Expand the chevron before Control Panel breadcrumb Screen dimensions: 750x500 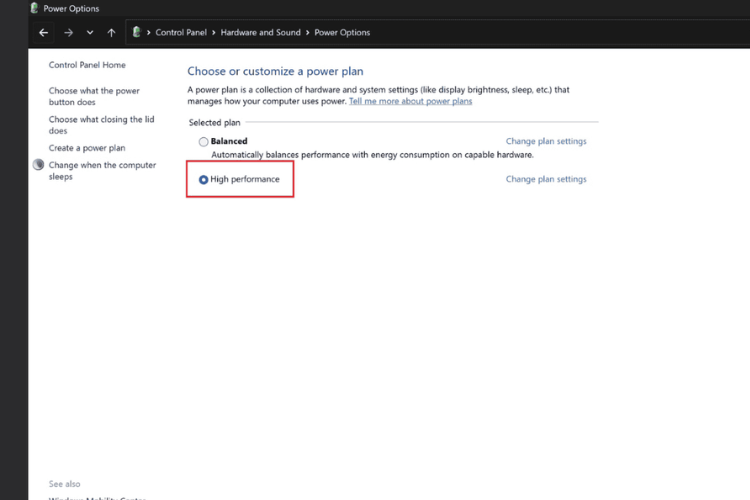[149, 33]
